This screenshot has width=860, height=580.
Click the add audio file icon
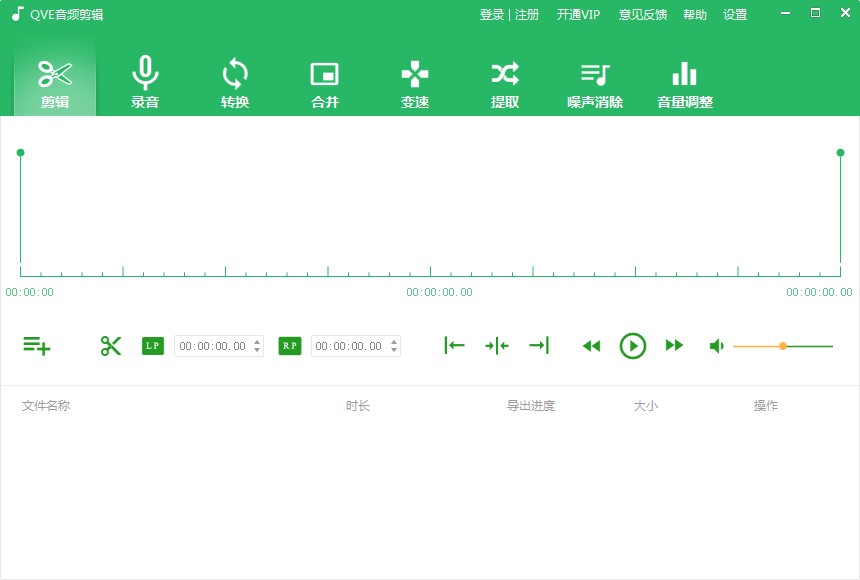[x=38, y=345]
